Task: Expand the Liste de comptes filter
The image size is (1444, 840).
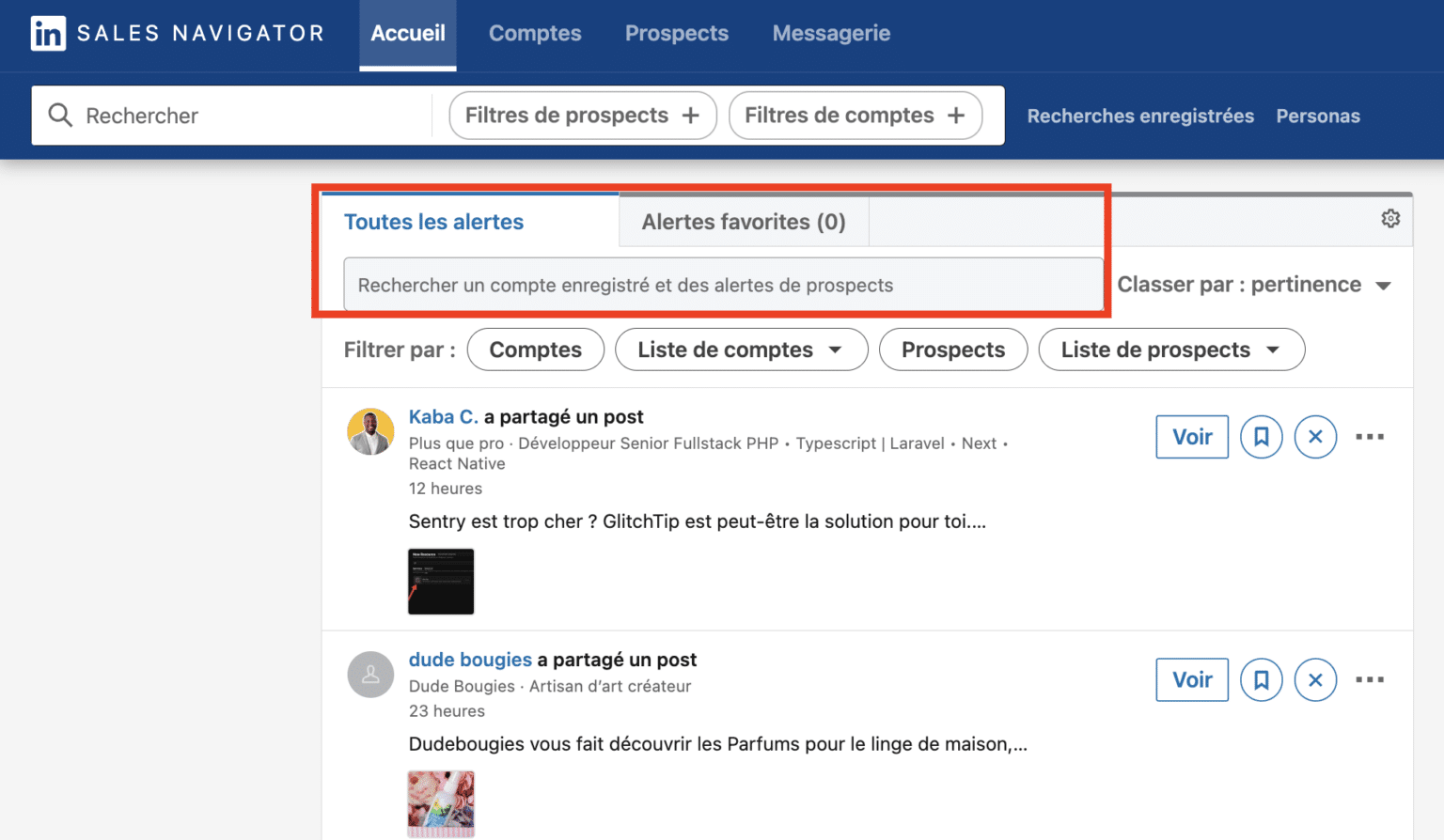Action: pyautogui.click(x=741, y=349)
